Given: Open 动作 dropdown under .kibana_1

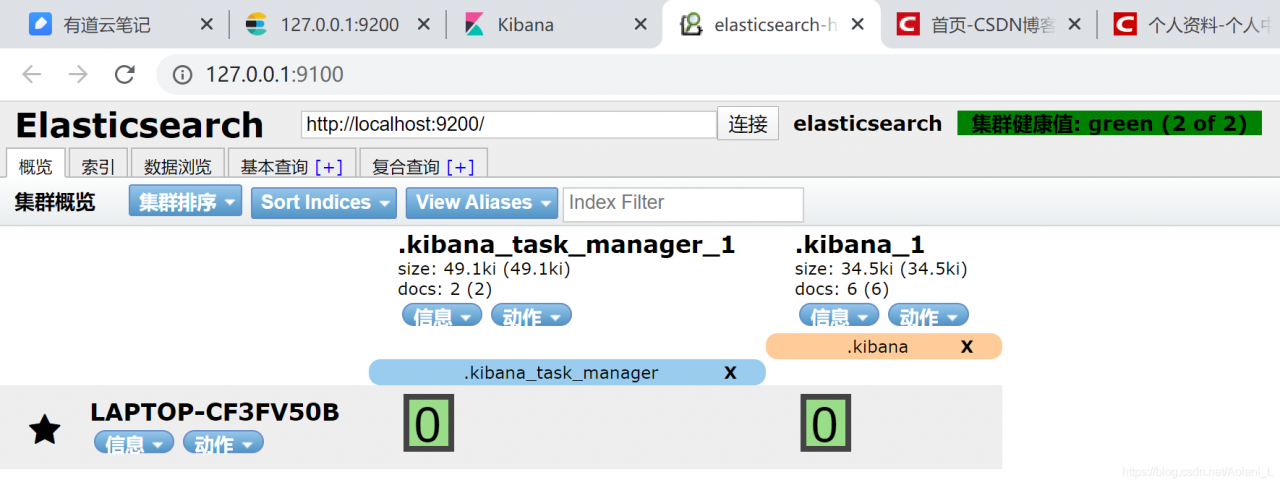Looking at the screenshot, I should (x=928, y=316).
